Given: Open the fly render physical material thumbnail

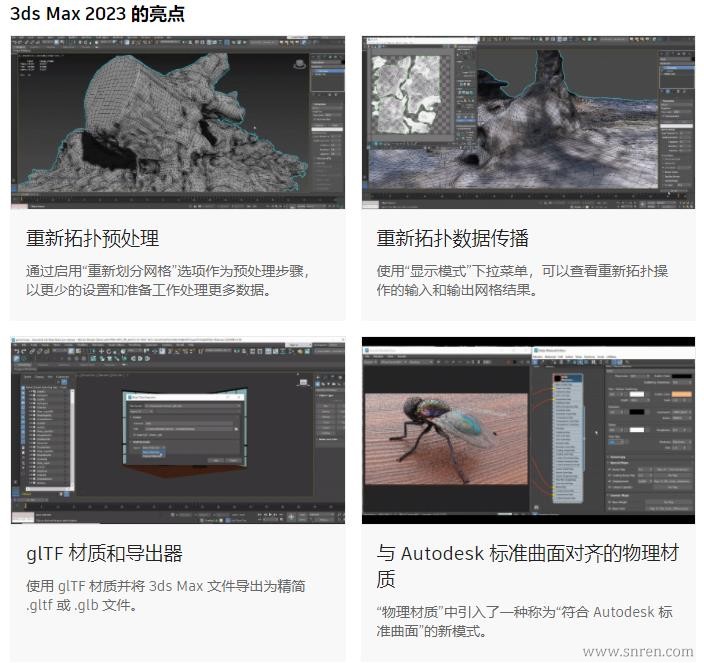Looking at the screenshot, I should click(528, 430).
